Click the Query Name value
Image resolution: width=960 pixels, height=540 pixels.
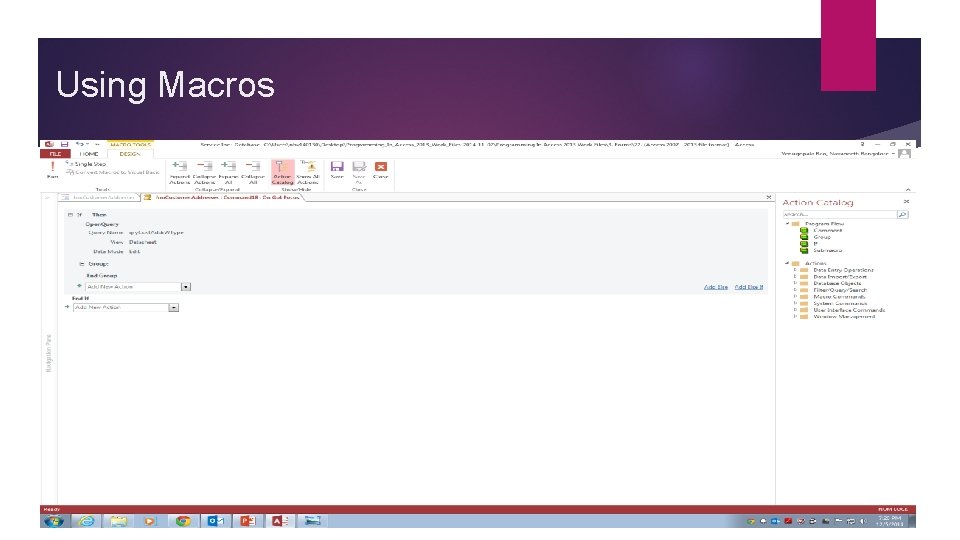click(x=156, y=233)
